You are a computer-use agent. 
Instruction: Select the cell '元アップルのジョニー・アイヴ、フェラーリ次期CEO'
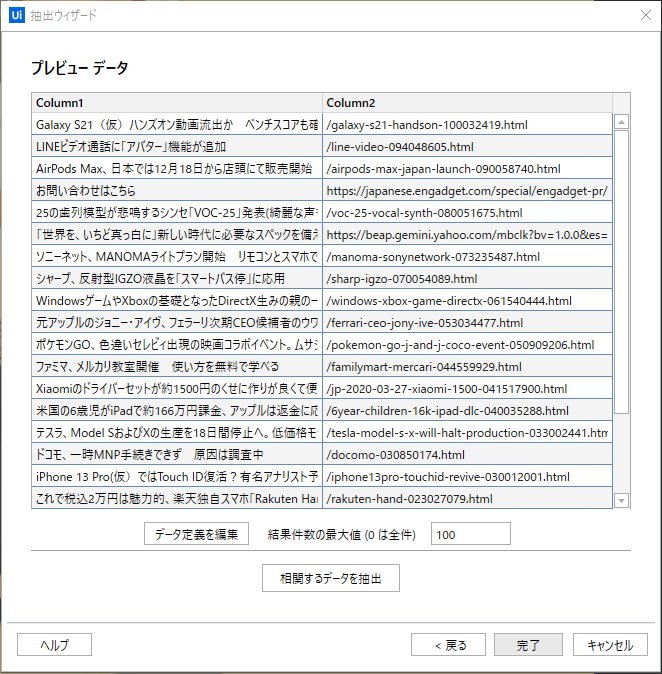click(x=177, y=322)
